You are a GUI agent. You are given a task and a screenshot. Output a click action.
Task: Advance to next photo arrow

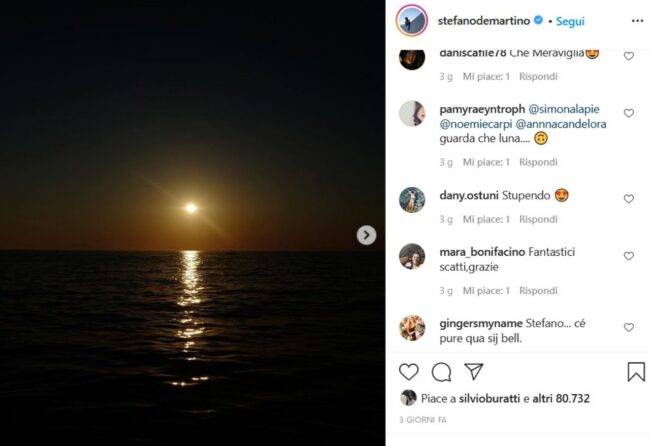367,235
